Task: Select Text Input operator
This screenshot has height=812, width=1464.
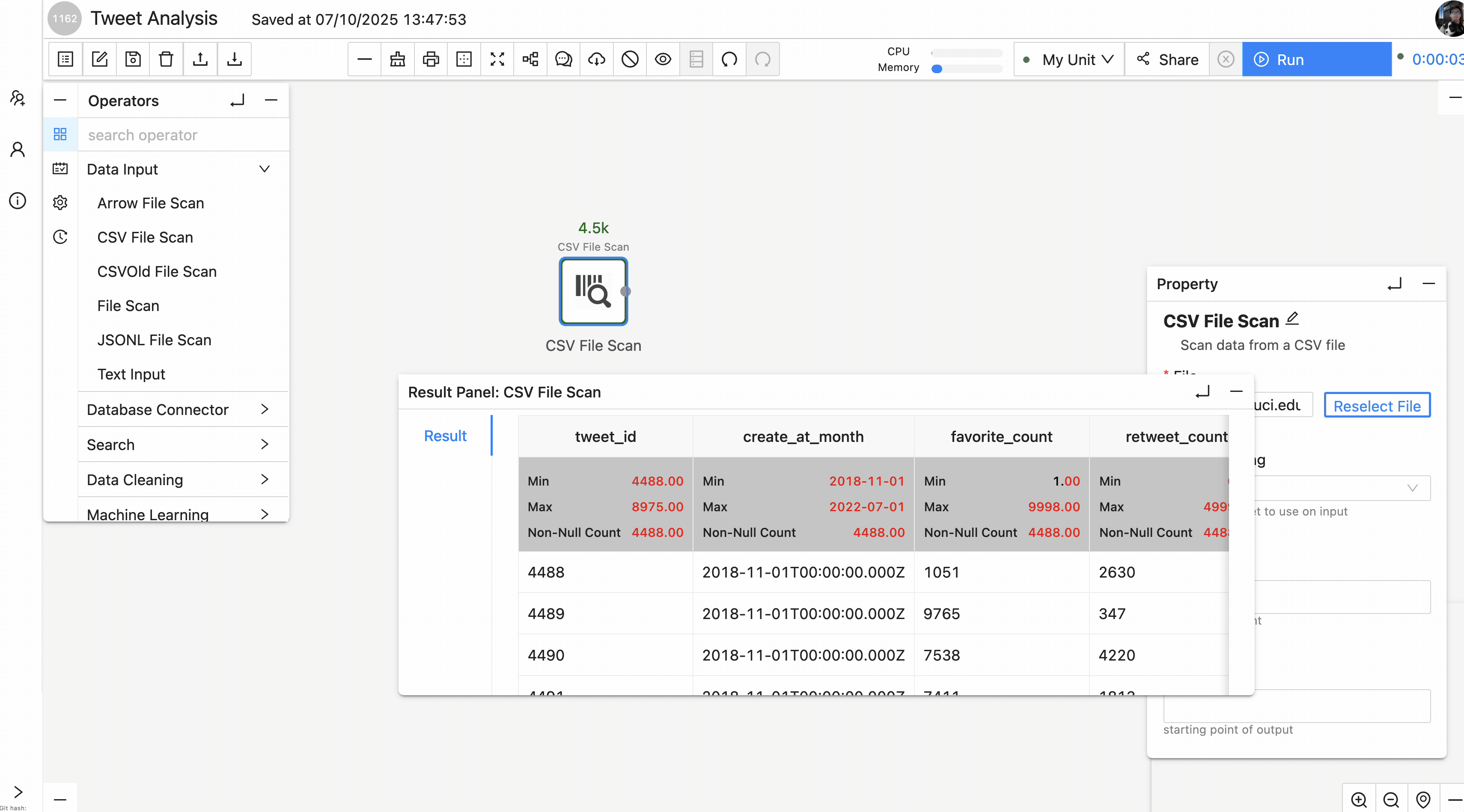Action: (131, 373)
